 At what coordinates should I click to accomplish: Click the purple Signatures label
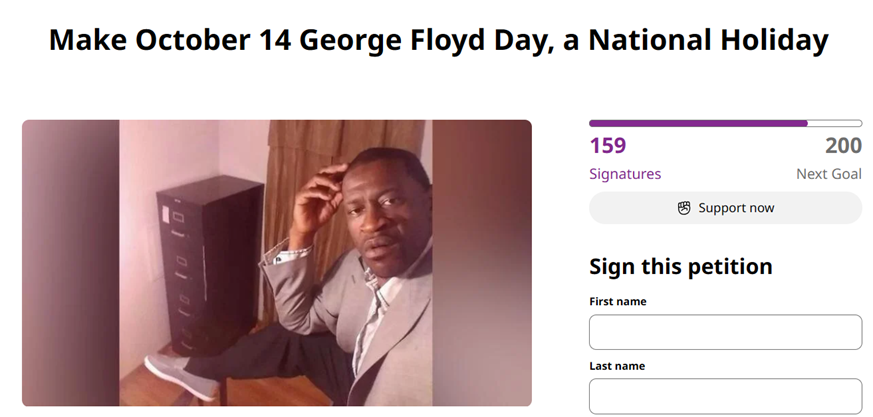click(x=625, y=174)
